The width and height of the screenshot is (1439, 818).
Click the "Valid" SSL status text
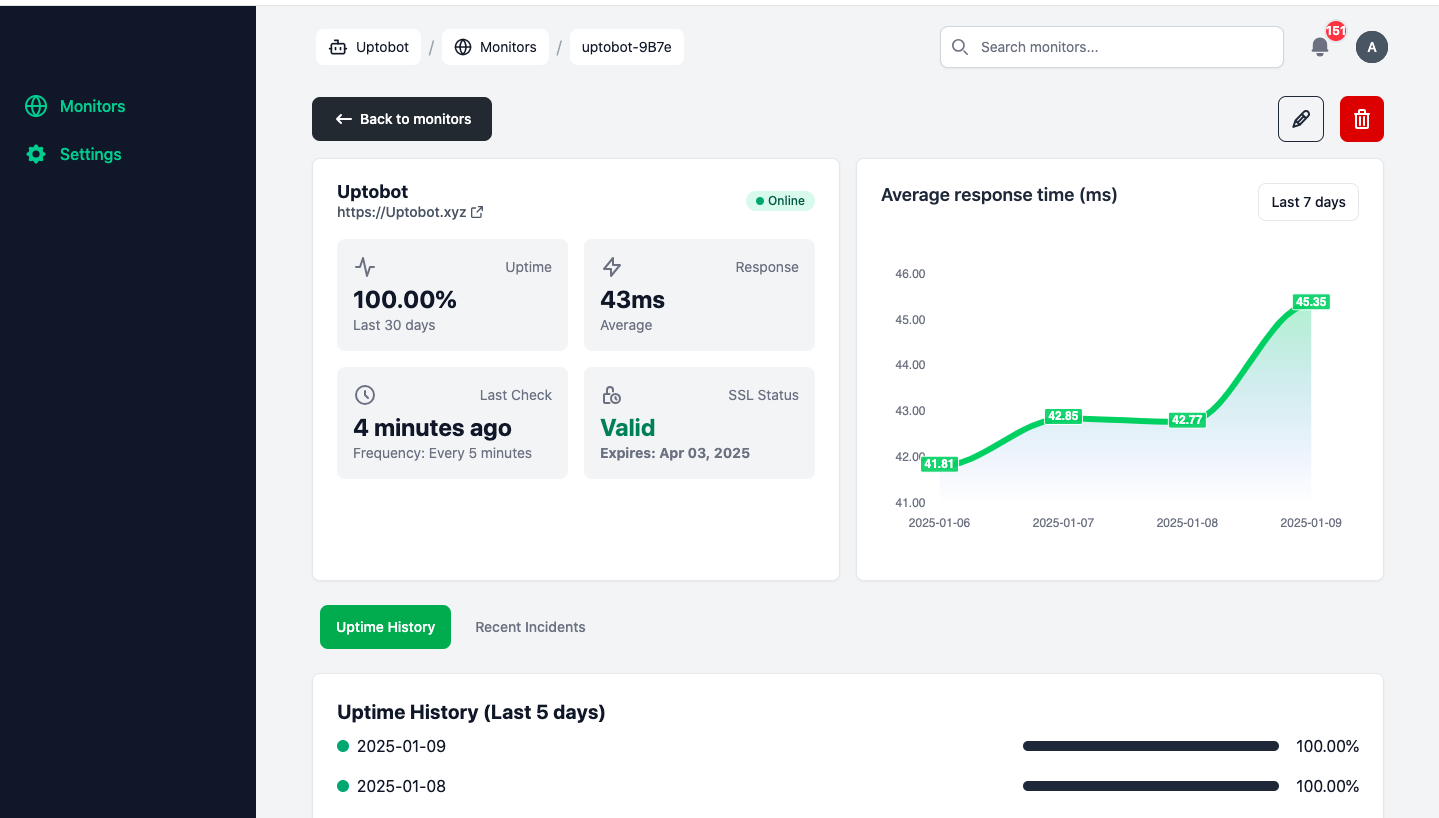(627, 427)
